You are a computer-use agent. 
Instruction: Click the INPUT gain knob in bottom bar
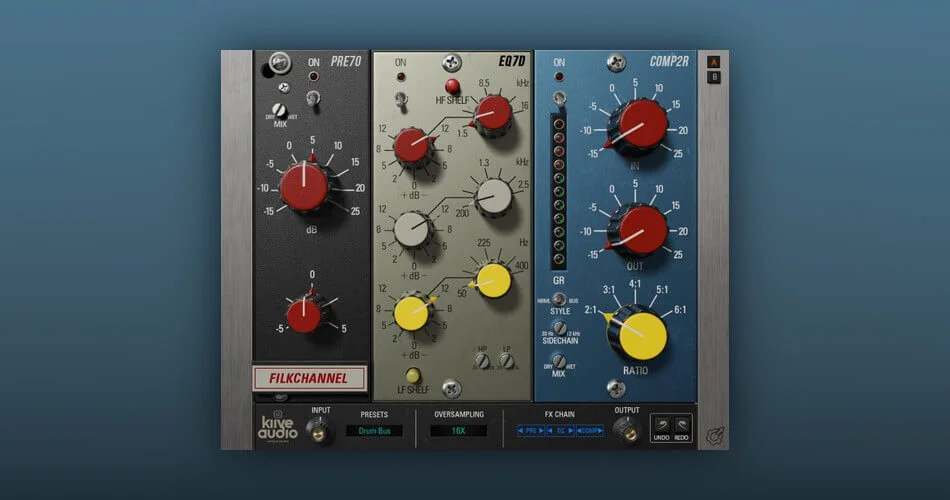point(319,430)
